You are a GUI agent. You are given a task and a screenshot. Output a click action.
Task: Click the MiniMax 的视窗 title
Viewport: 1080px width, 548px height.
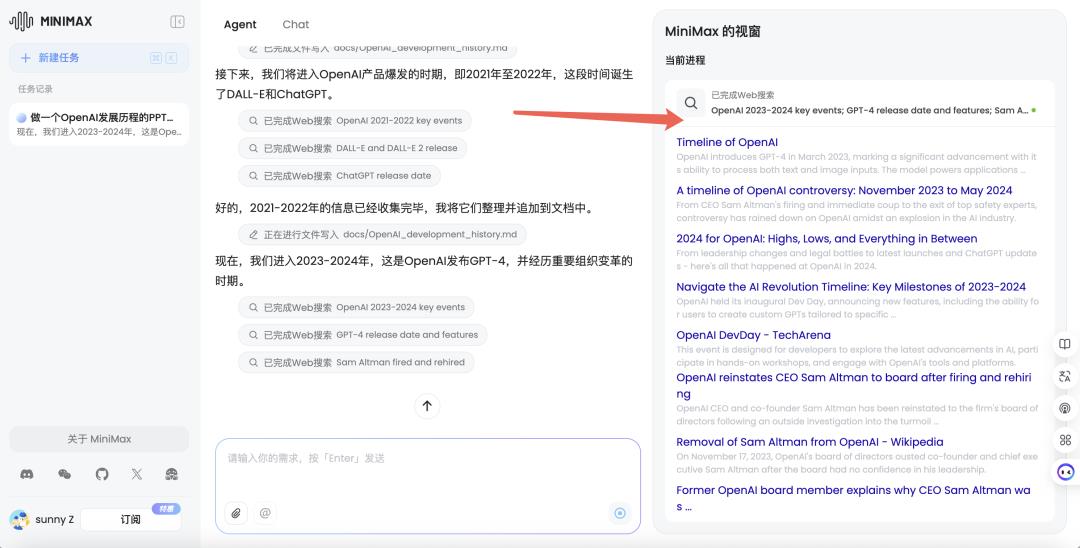(x=712, y=32)
